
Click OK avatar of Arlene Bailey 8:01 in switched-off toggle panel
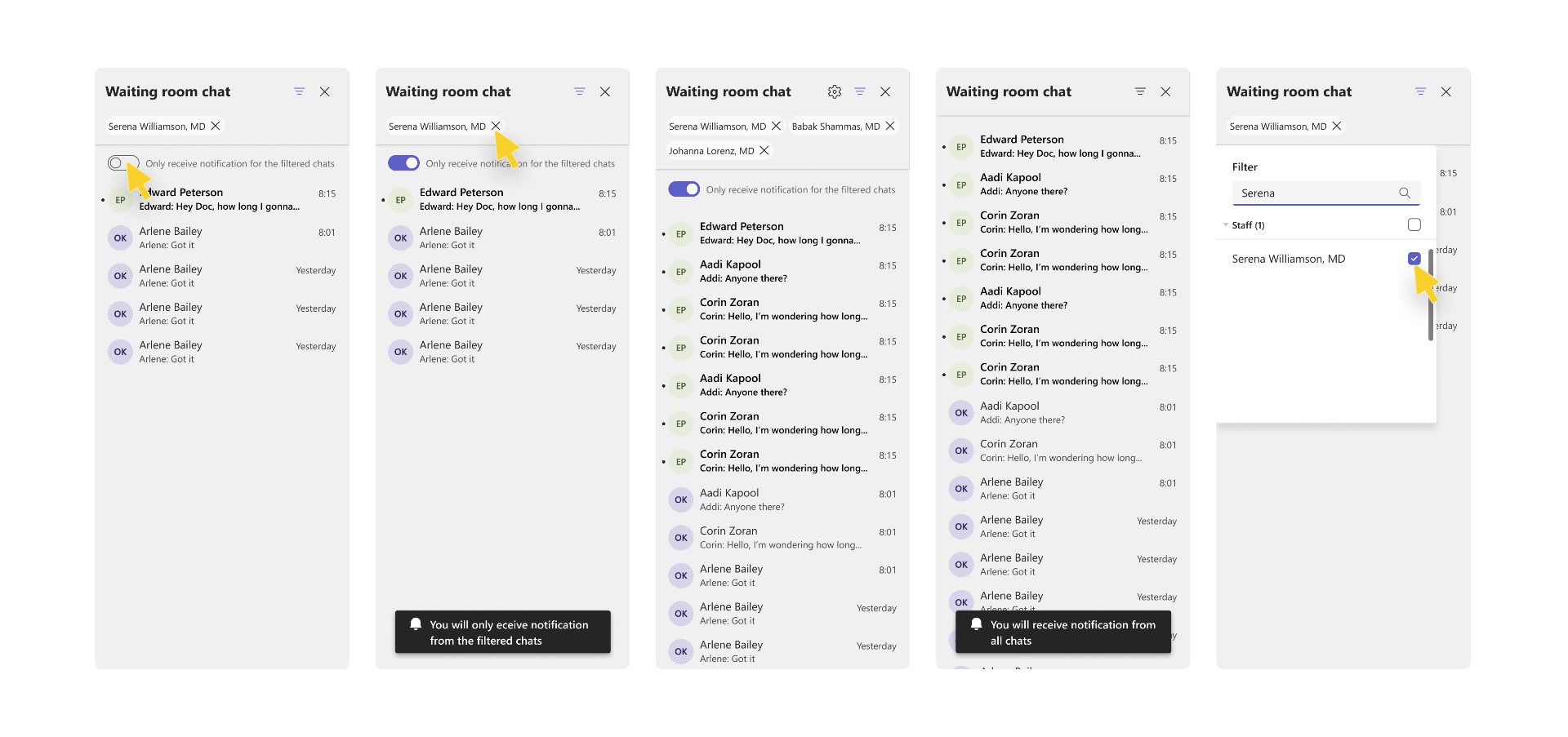120,238
